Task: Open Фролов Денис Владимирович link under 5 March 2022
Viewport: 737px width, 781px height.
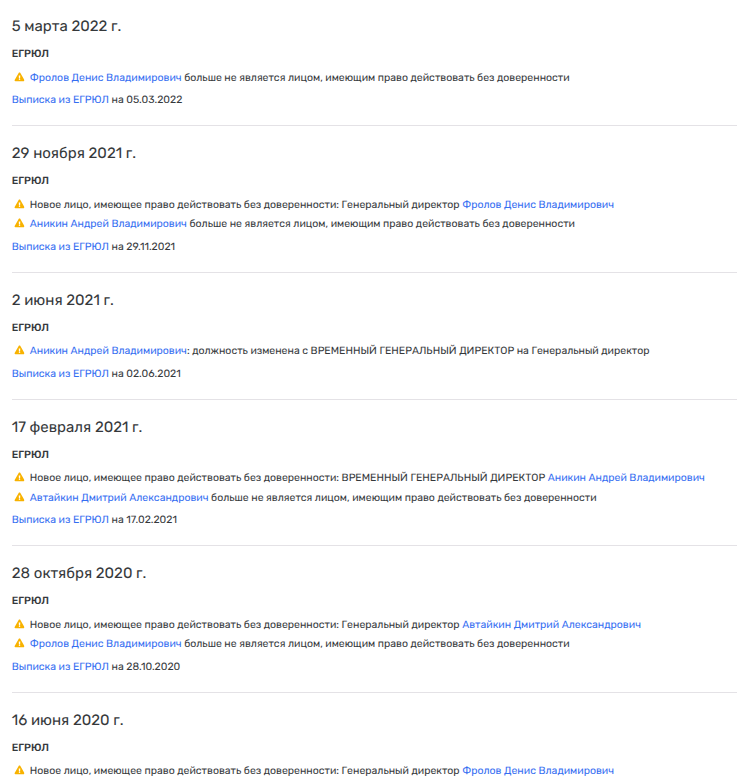Action: point(106,78)
